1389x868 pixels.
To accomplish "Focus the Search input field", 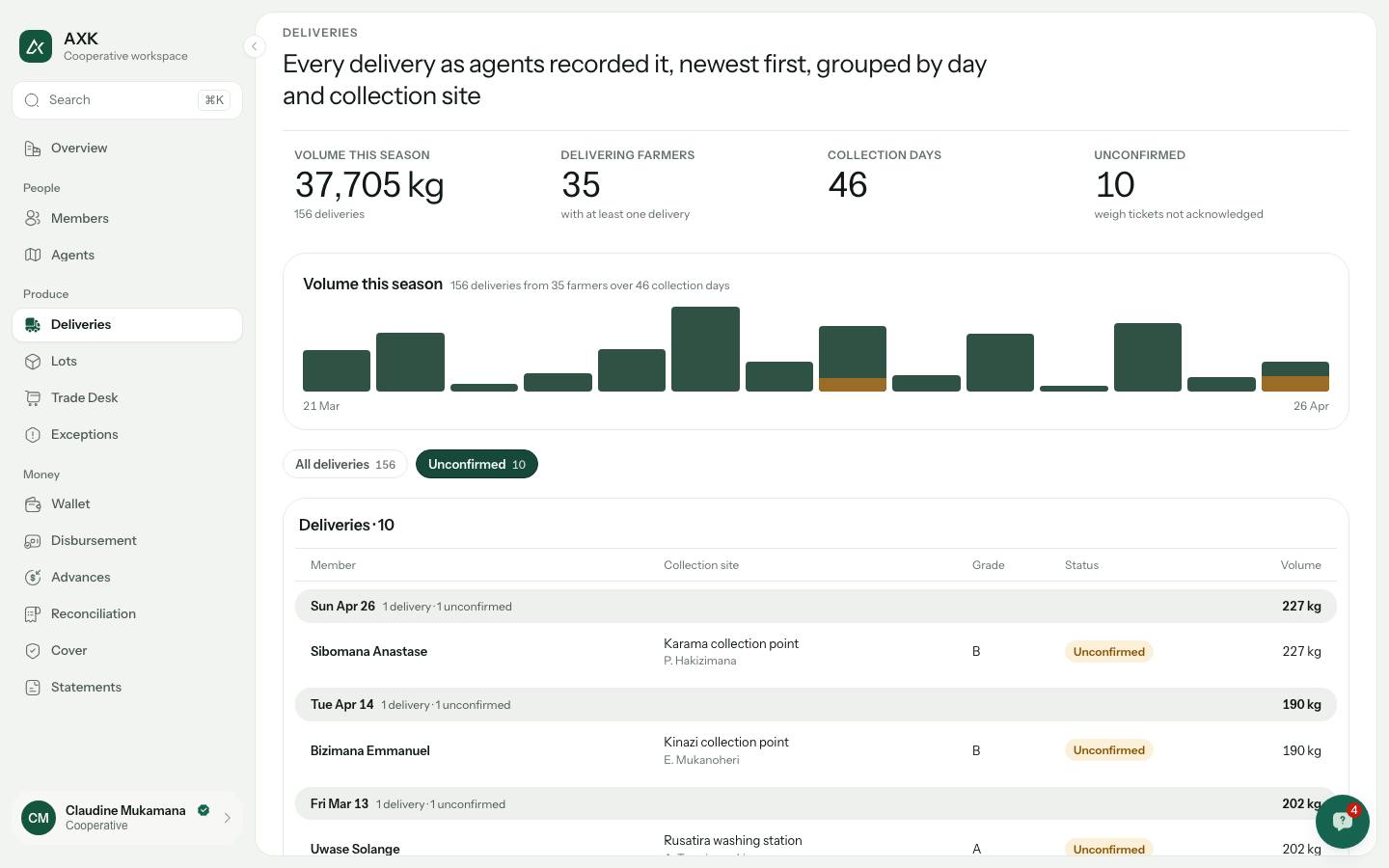I will [x=127, y=100].
